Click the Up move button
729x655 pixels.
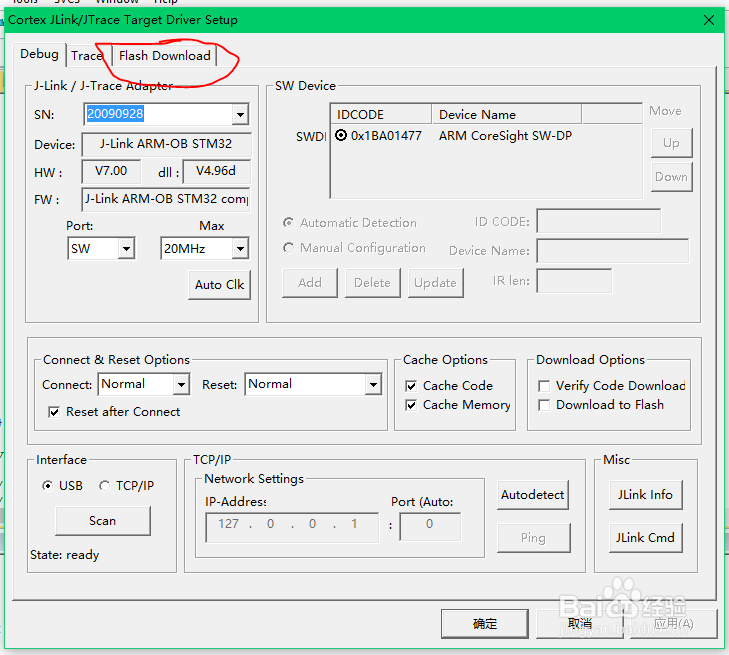(x=671, y=143)
